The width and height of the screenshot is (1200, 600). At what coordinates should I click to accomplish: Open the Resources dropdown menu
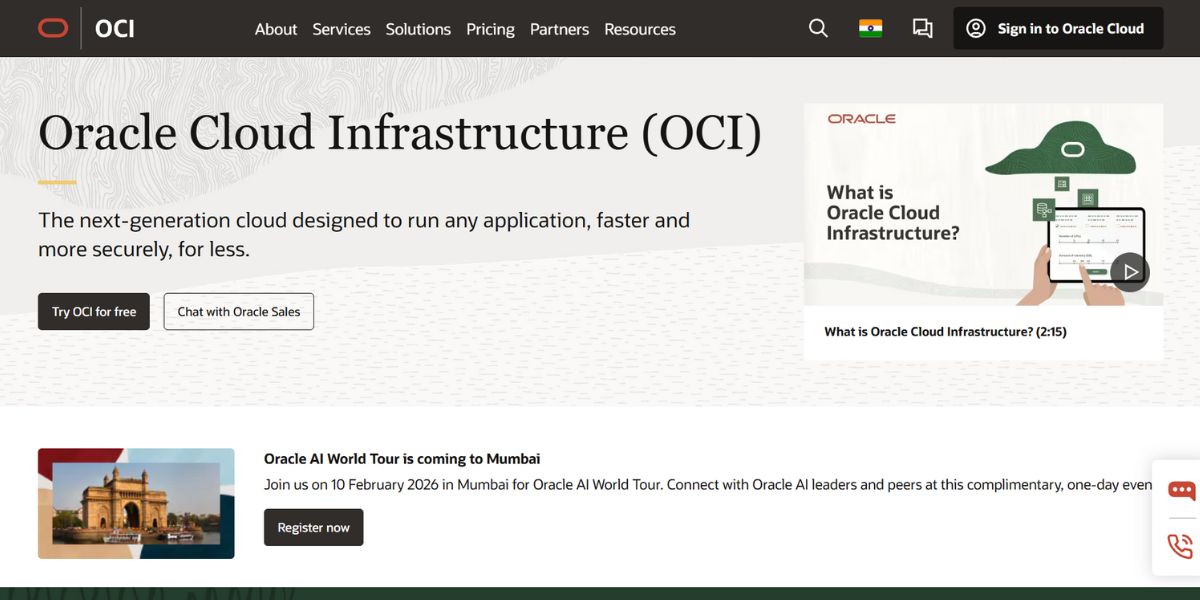(x=640, y=29)
